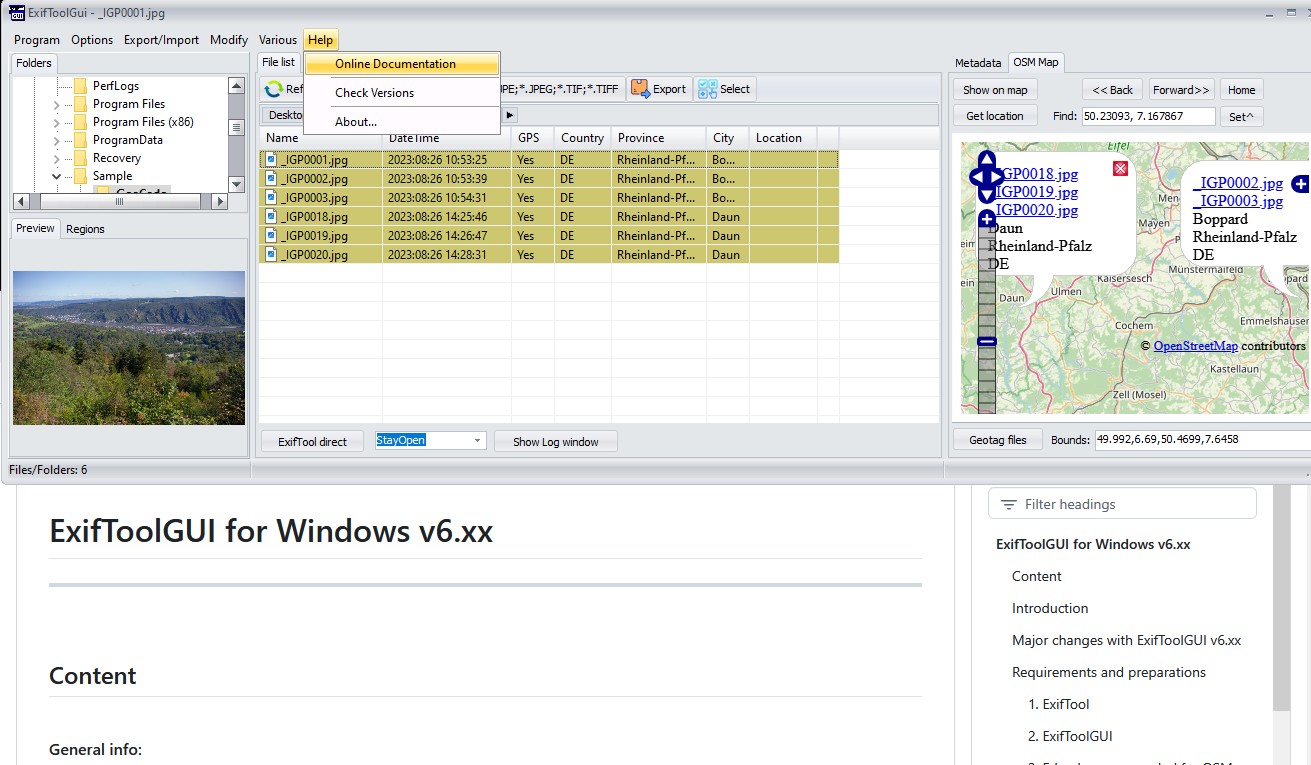The image size is (1311, 765).
Task: Click the Find coordinates input field
Action: [1148, 116]
